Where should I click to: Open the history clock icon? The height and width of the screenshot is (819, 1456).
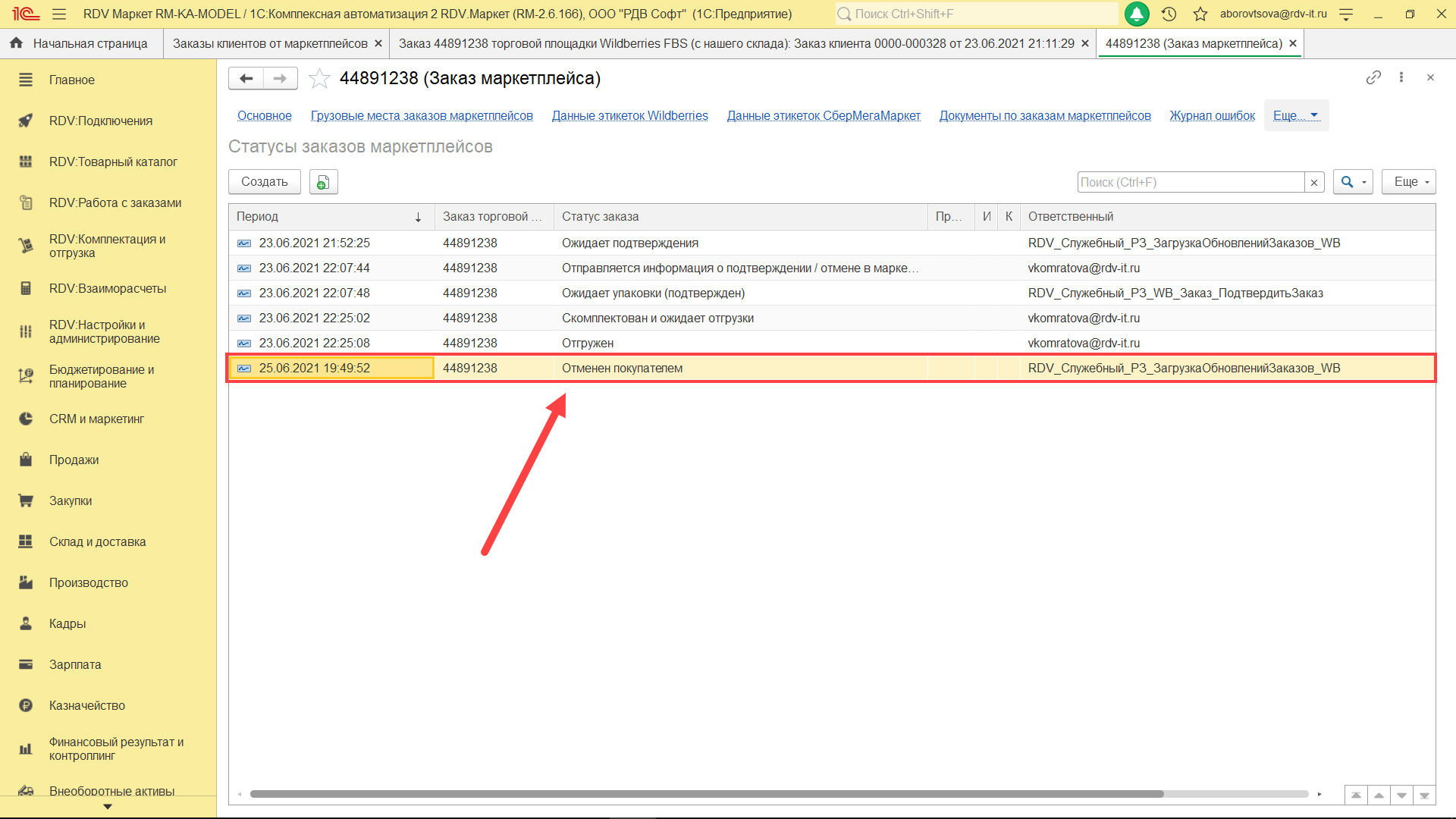[1169, 14]
